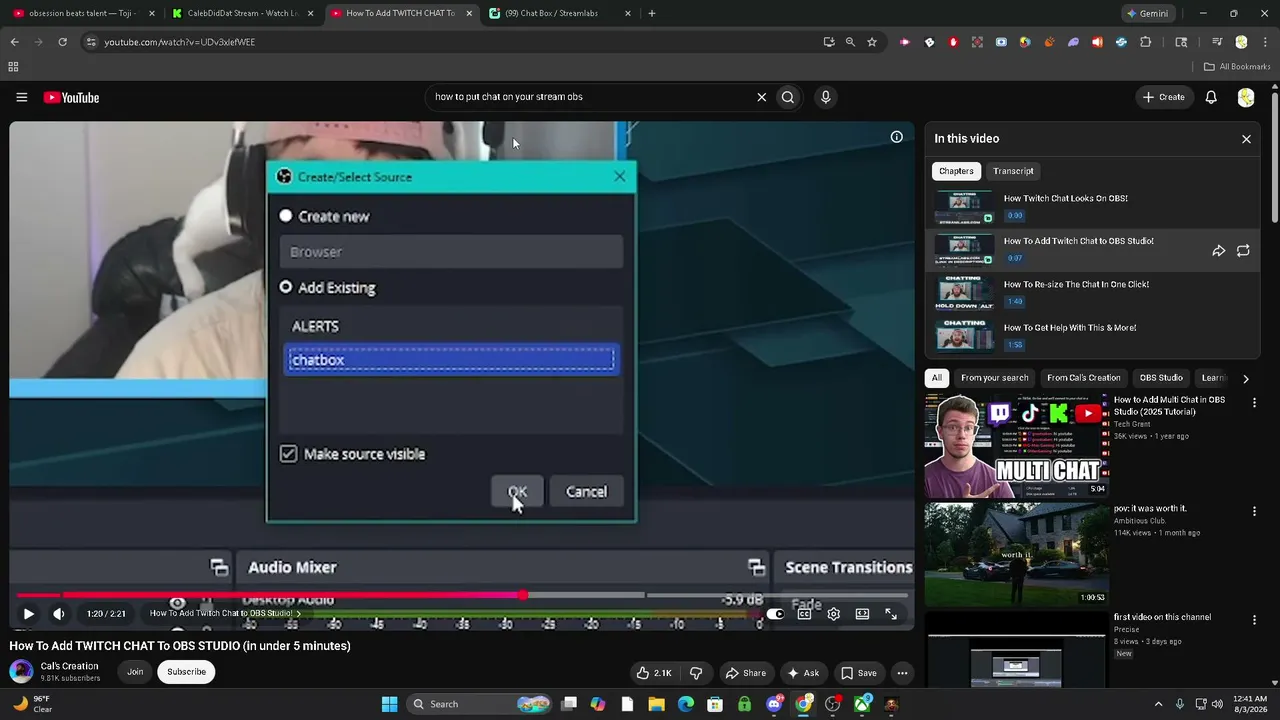Show more filter chips with the arrow
The height and width of the screenshot is (720, 1280).
point(1245,379)
